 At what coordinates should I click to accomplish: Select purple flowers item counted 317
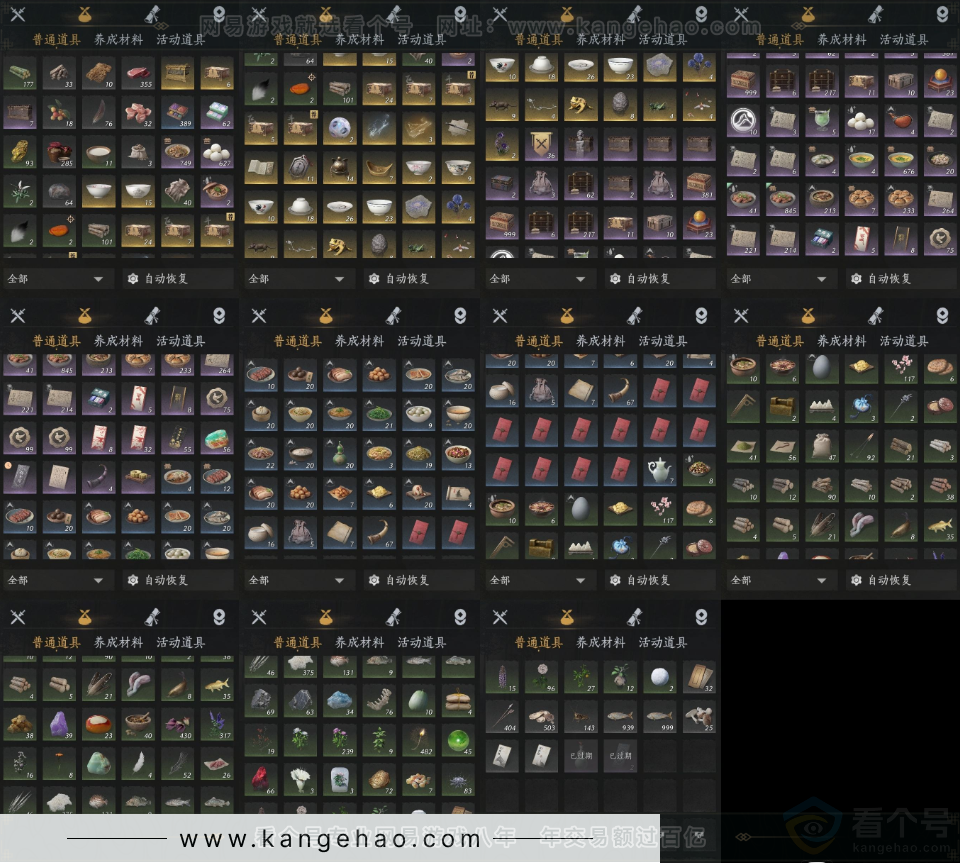217,725
